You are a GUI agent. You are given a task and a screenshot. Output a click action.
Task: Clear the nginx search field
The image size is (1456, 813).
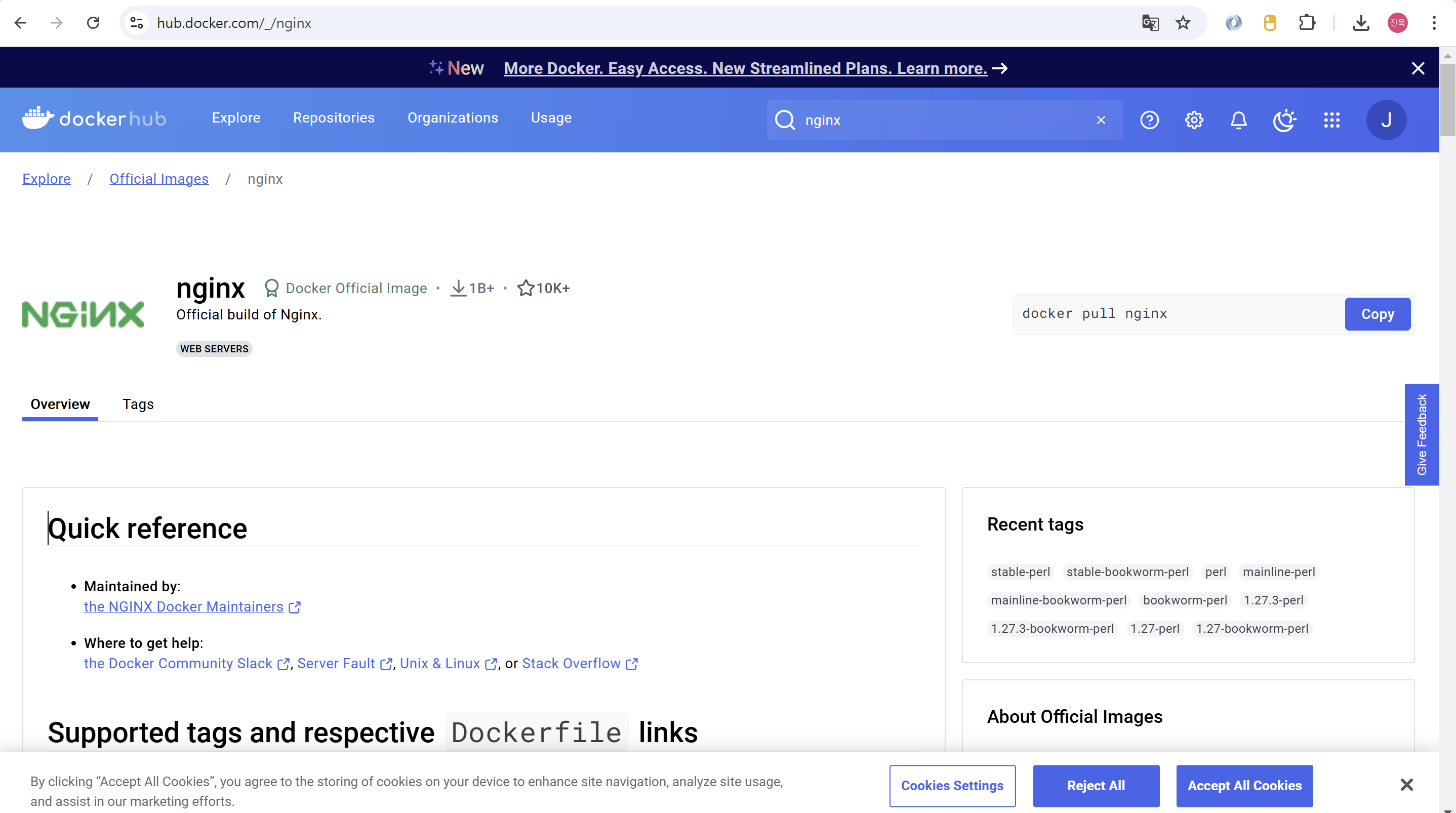coord(1101,120)
